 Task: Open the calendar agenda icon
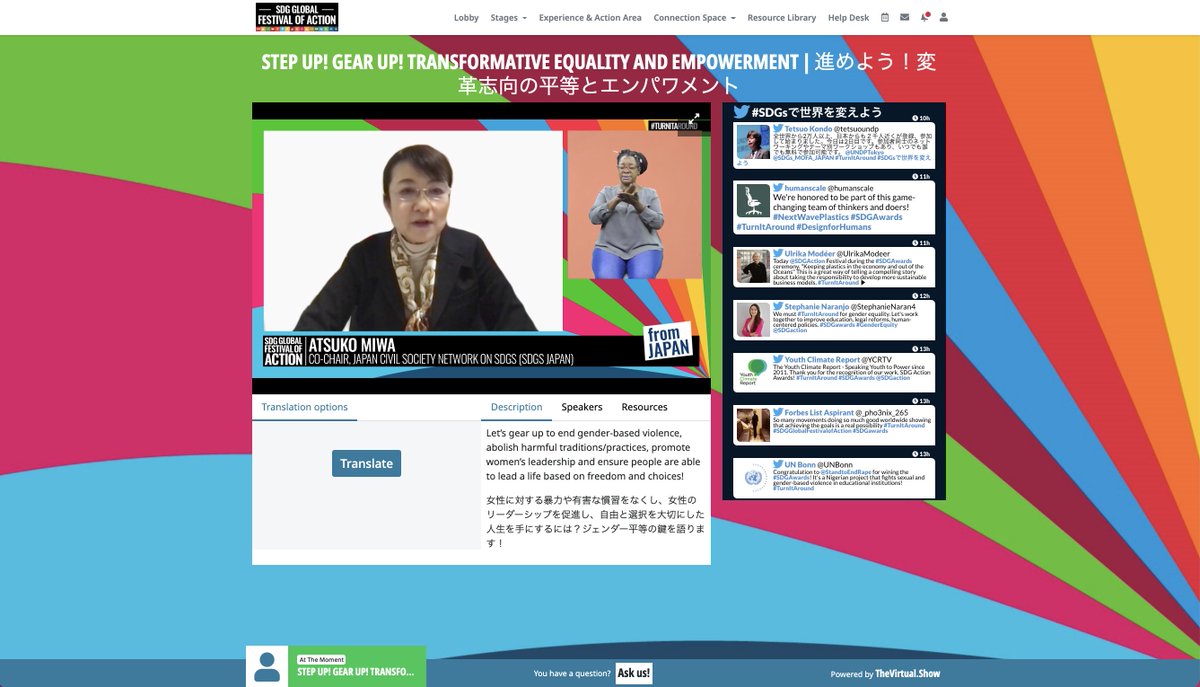click(x=885, y=18)
